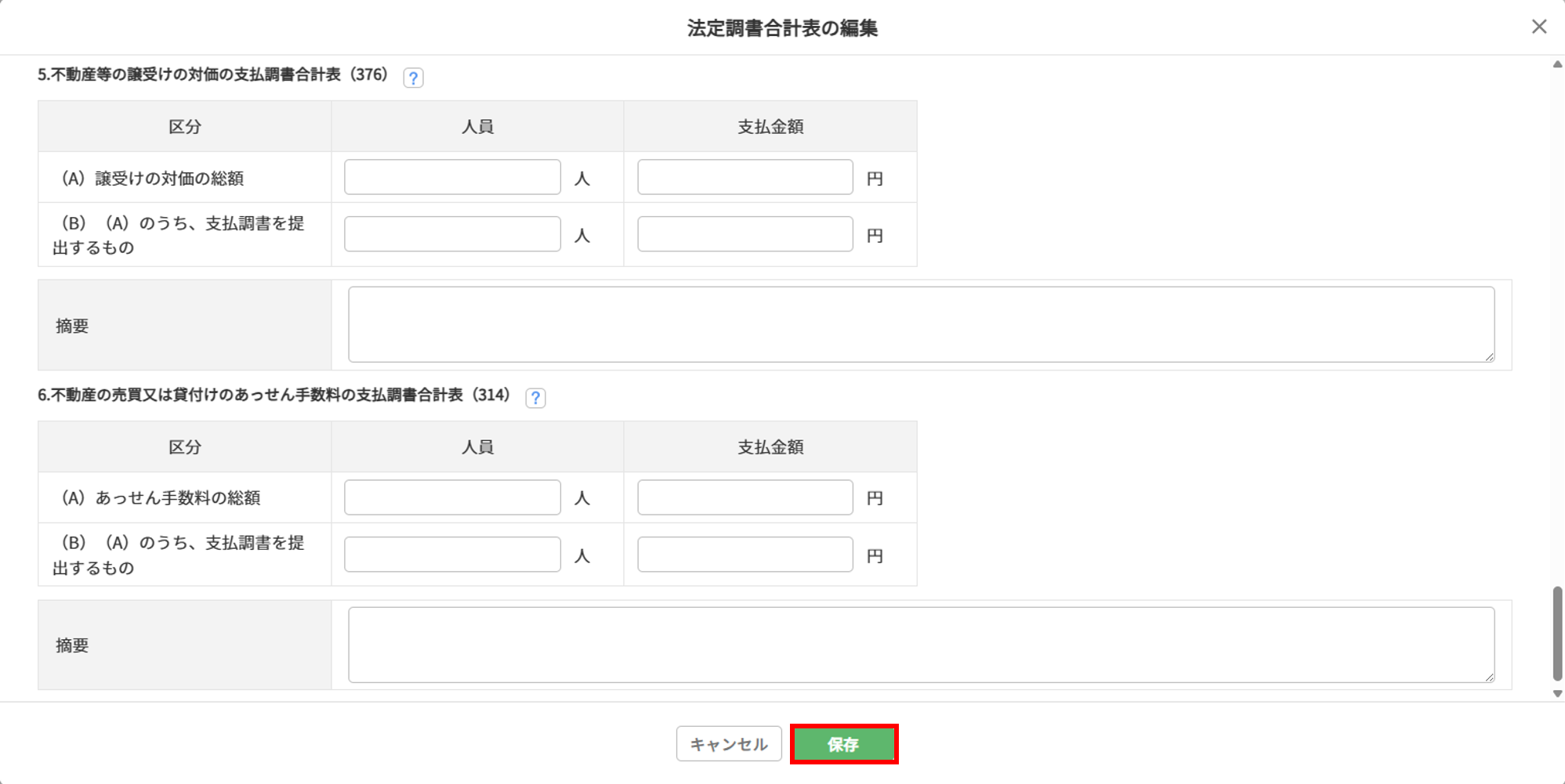
Task: Open help for section 5 (376)
Action: coord(413,78)
